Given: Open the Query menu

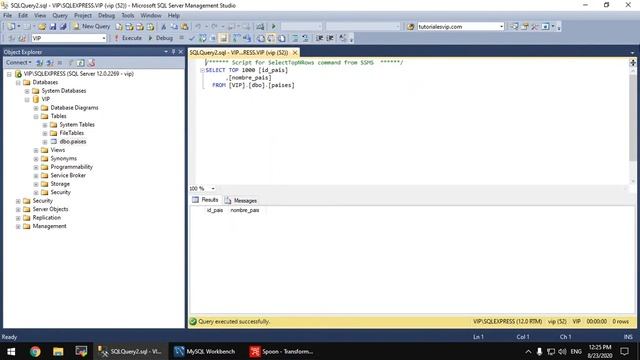Looking at the screenshot, I should (60, 16).
